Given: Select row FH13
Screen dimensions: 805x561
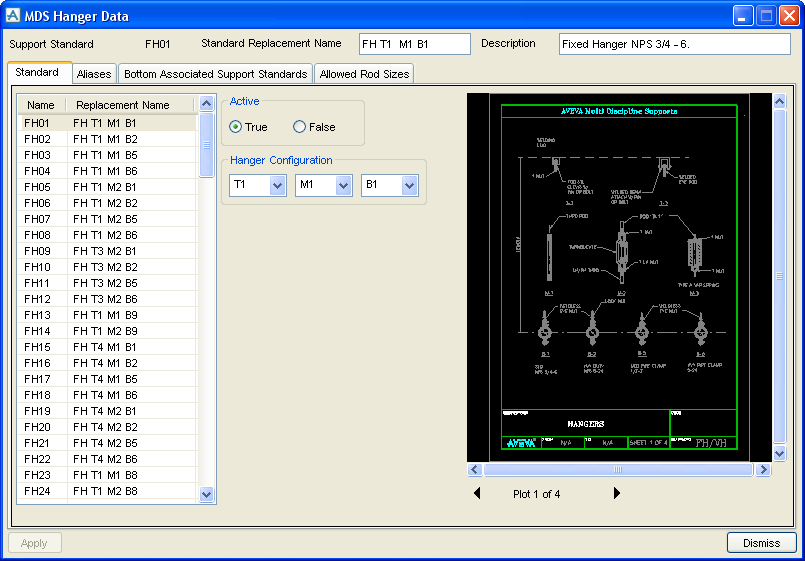Looking at the screenshot, I should pos(108,315).
